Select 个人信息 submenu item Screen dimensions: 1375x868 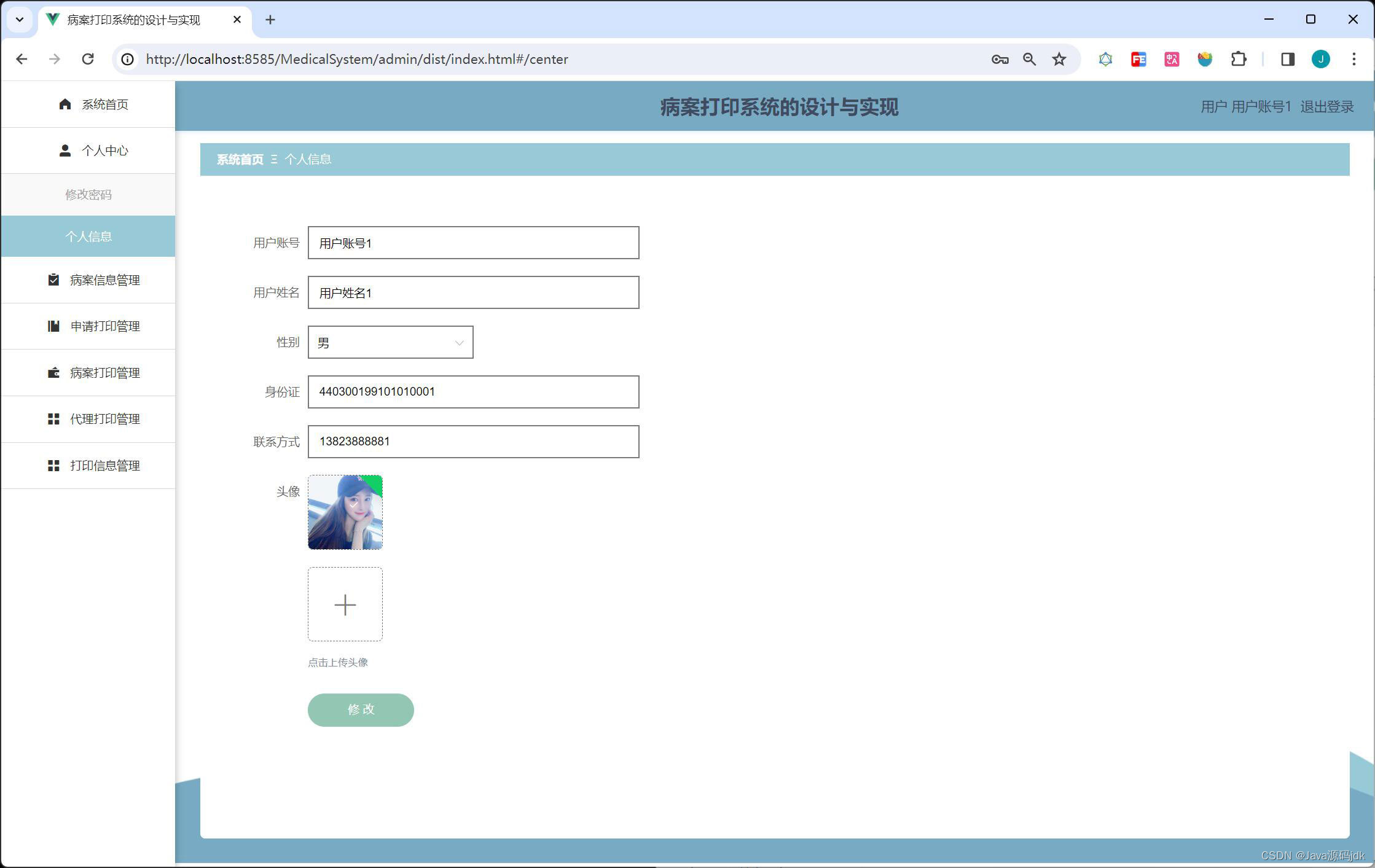coord(88,237)
